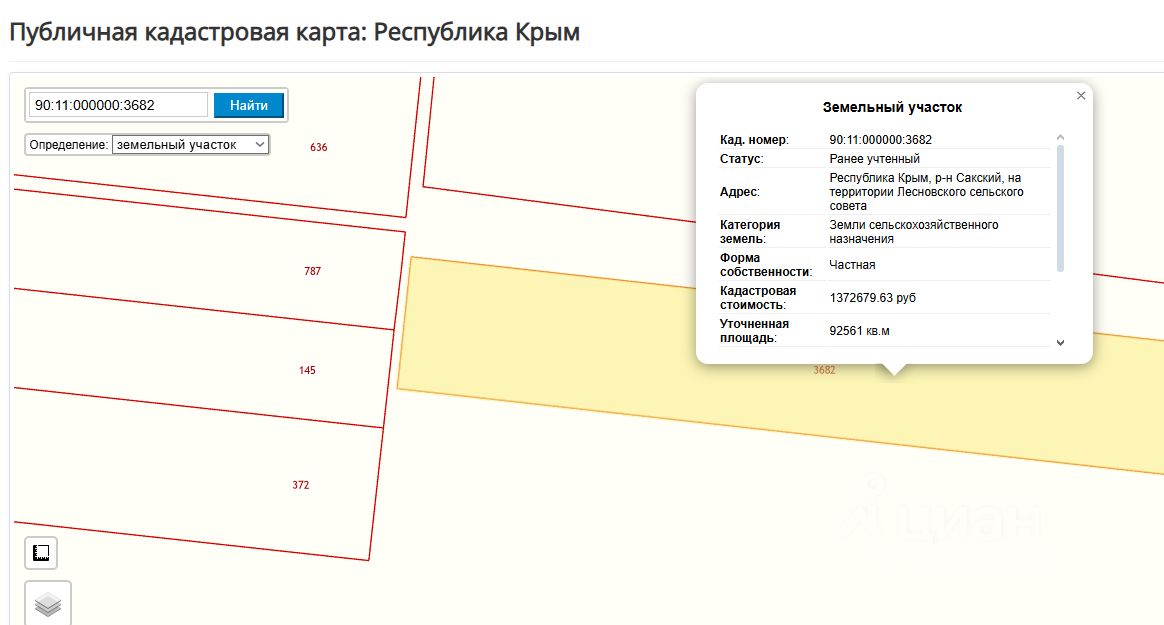Click the popup scrollbar thumb

(1060, 209)
